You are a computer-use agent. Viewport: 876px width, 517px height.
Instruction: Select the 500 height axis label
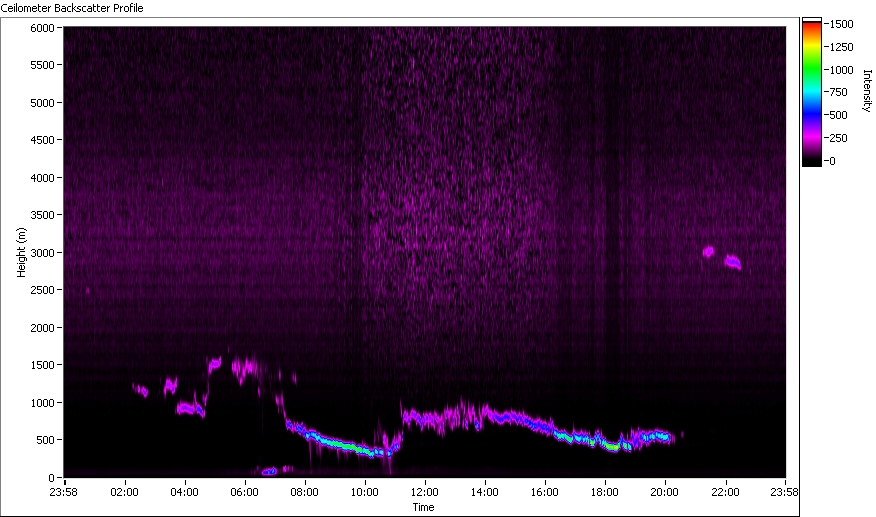click(45, 440)
